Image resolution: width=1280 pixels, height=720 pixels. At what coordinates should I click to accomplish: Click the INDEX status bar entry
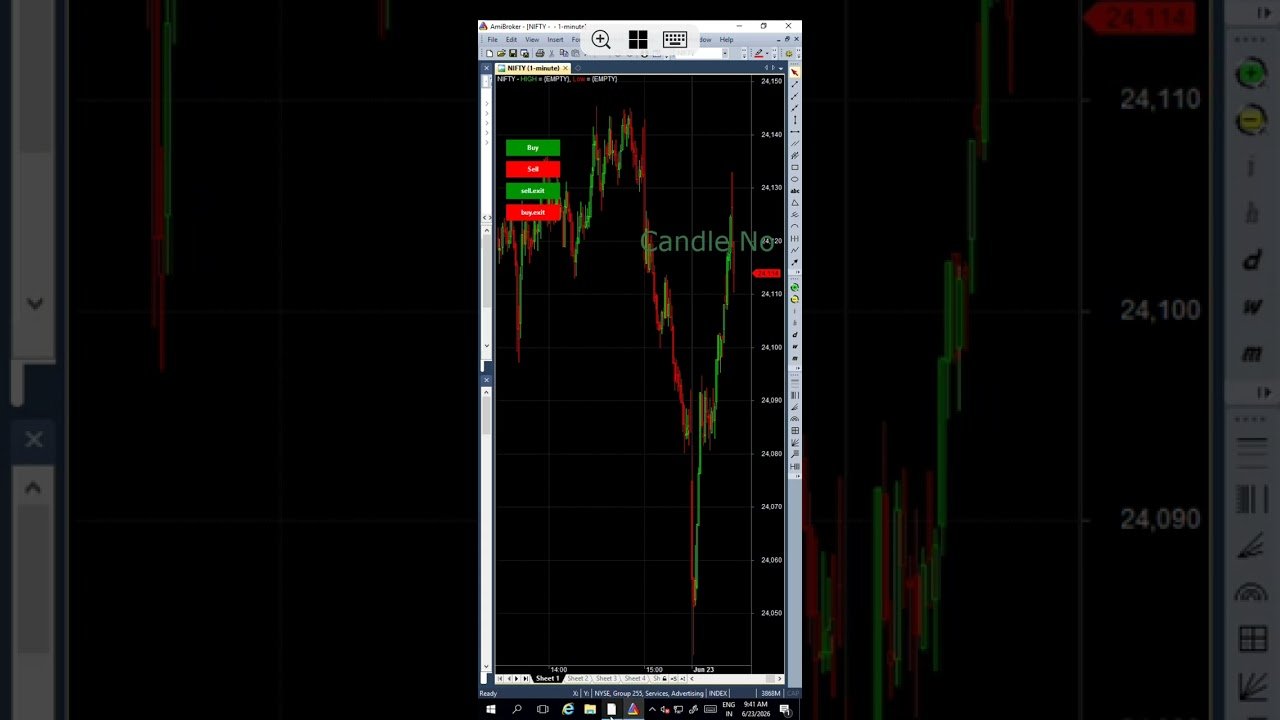point(717,693)
